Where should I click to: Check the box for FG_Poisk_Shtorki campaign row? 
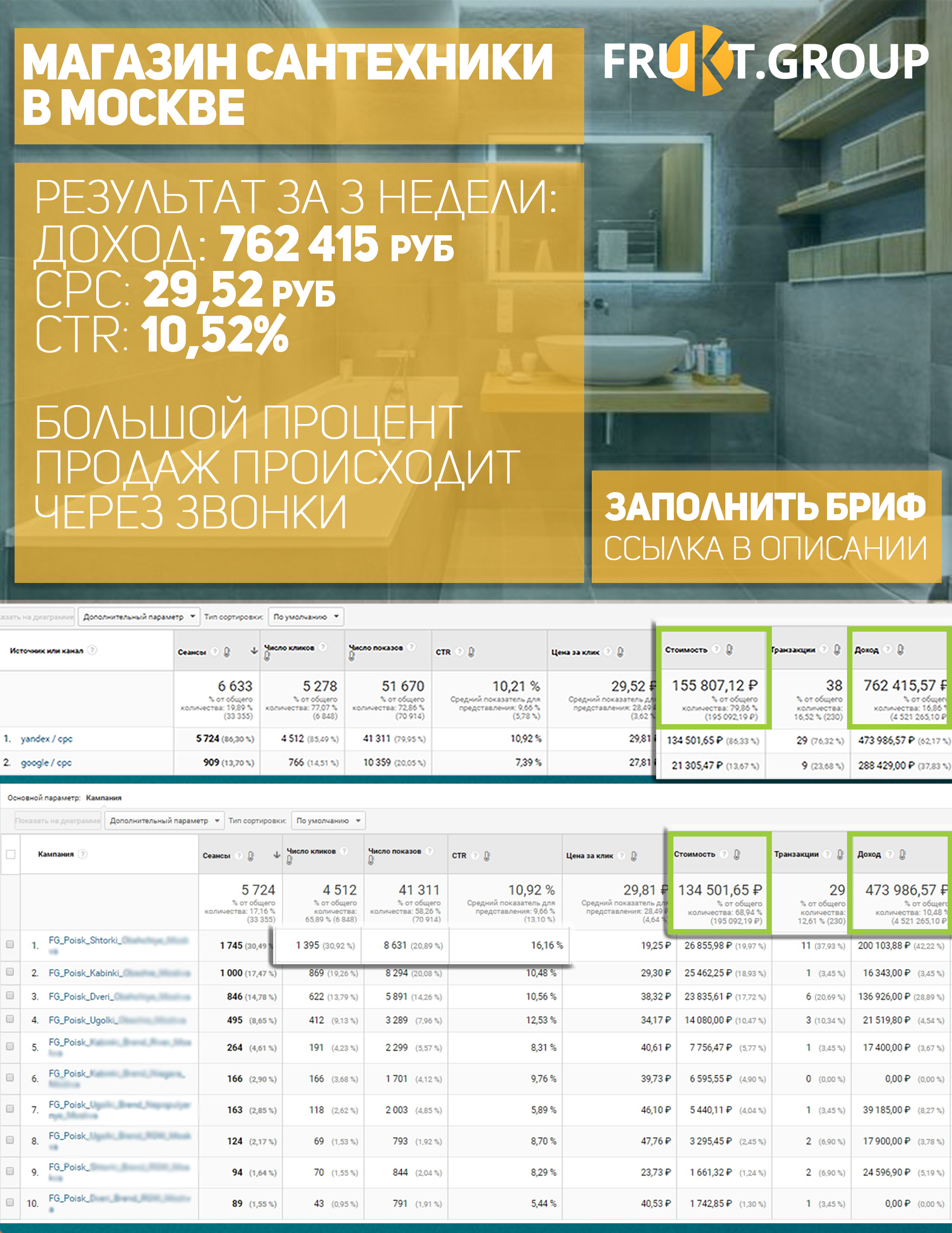tap(10, 944)
